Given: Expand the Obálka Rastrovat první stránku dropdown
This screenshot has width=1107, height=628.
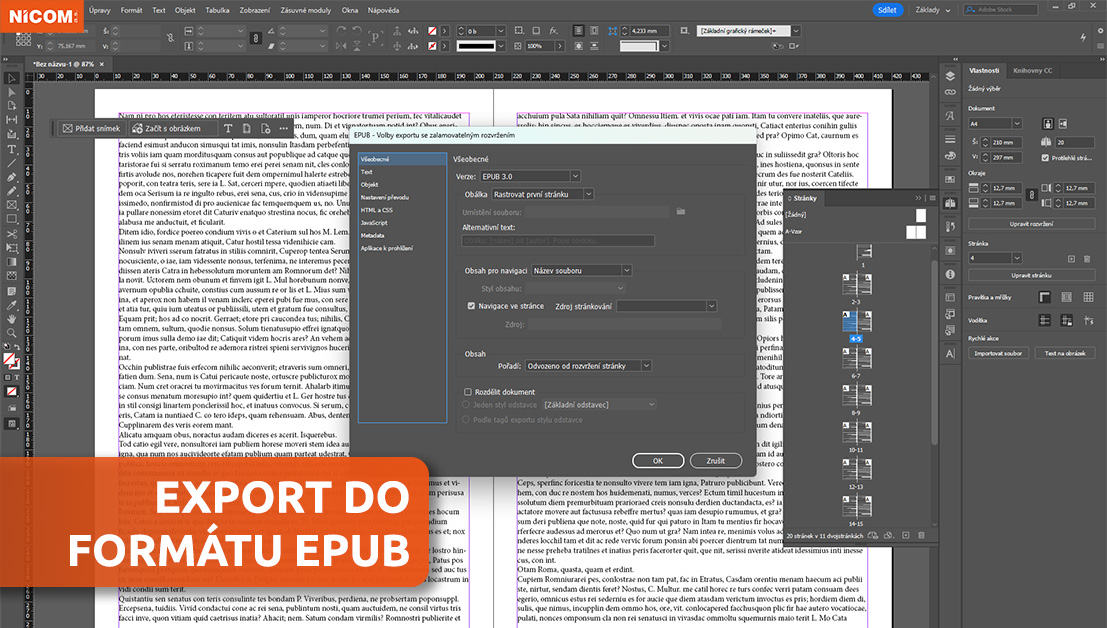Looking at the screenshot, I should click(543, 194).
